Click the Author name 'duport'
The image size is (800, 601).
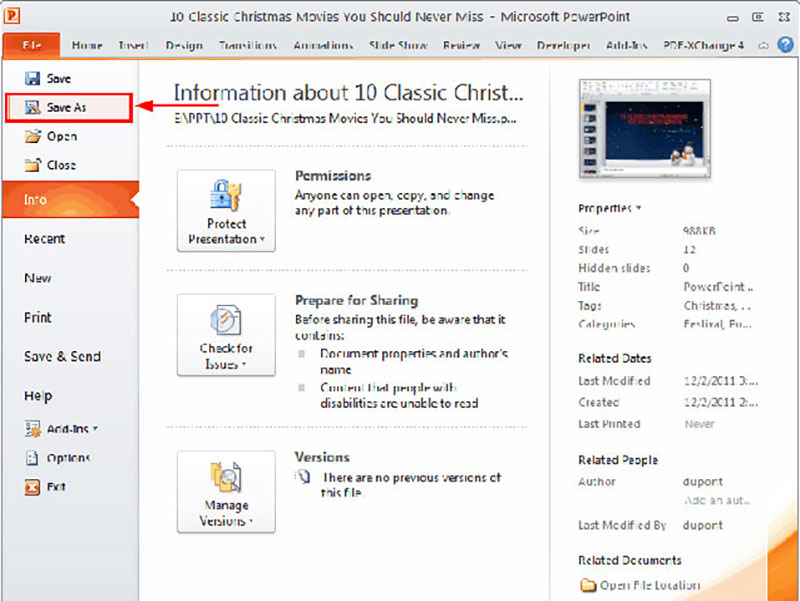coord(703,482)
